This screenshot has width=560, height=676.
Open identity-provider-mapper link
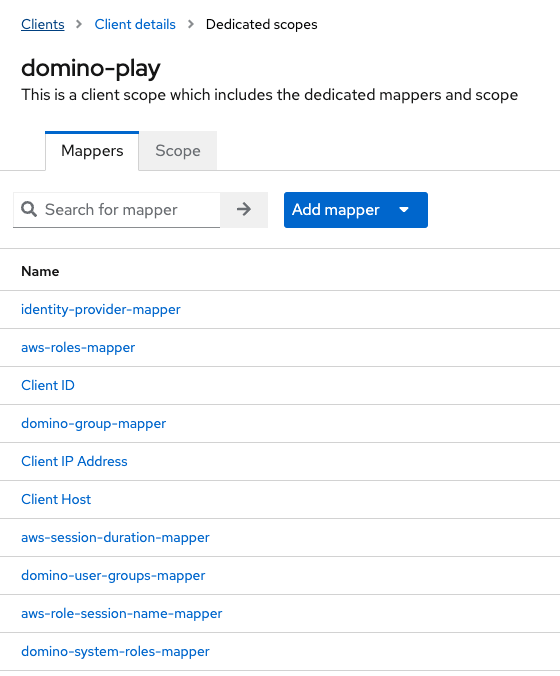101,310
